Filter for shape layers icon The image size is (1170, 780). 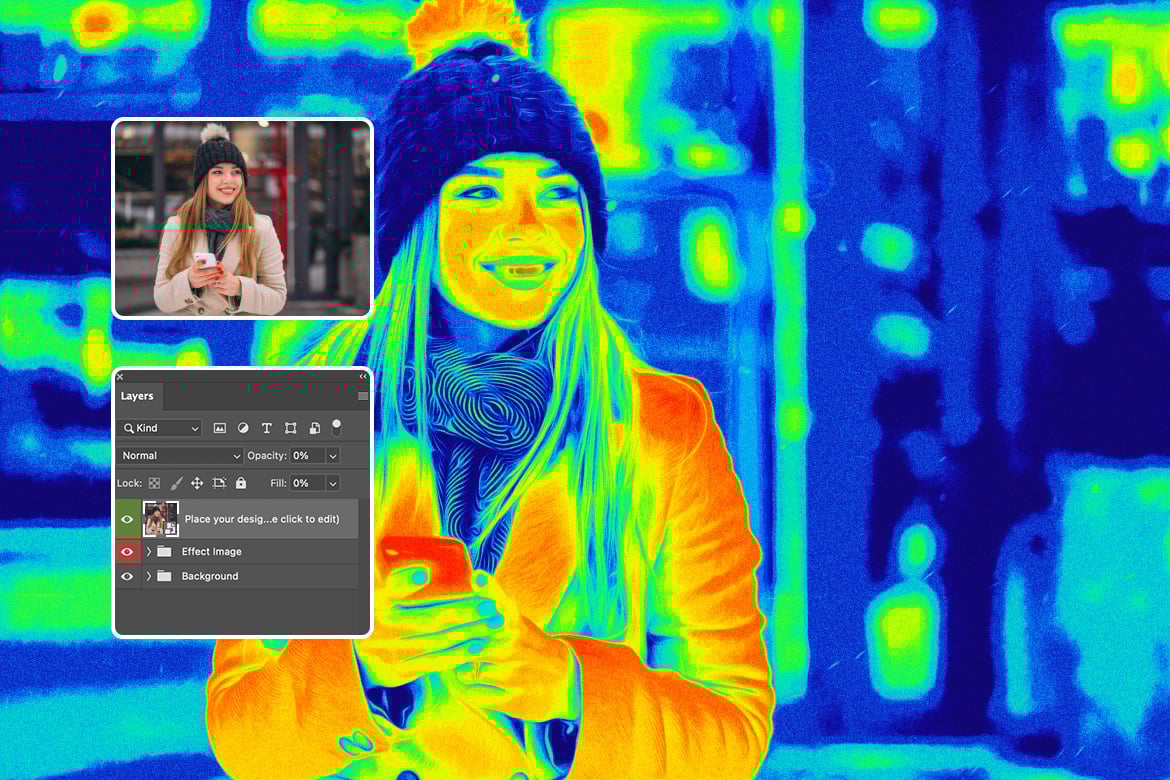290,428
